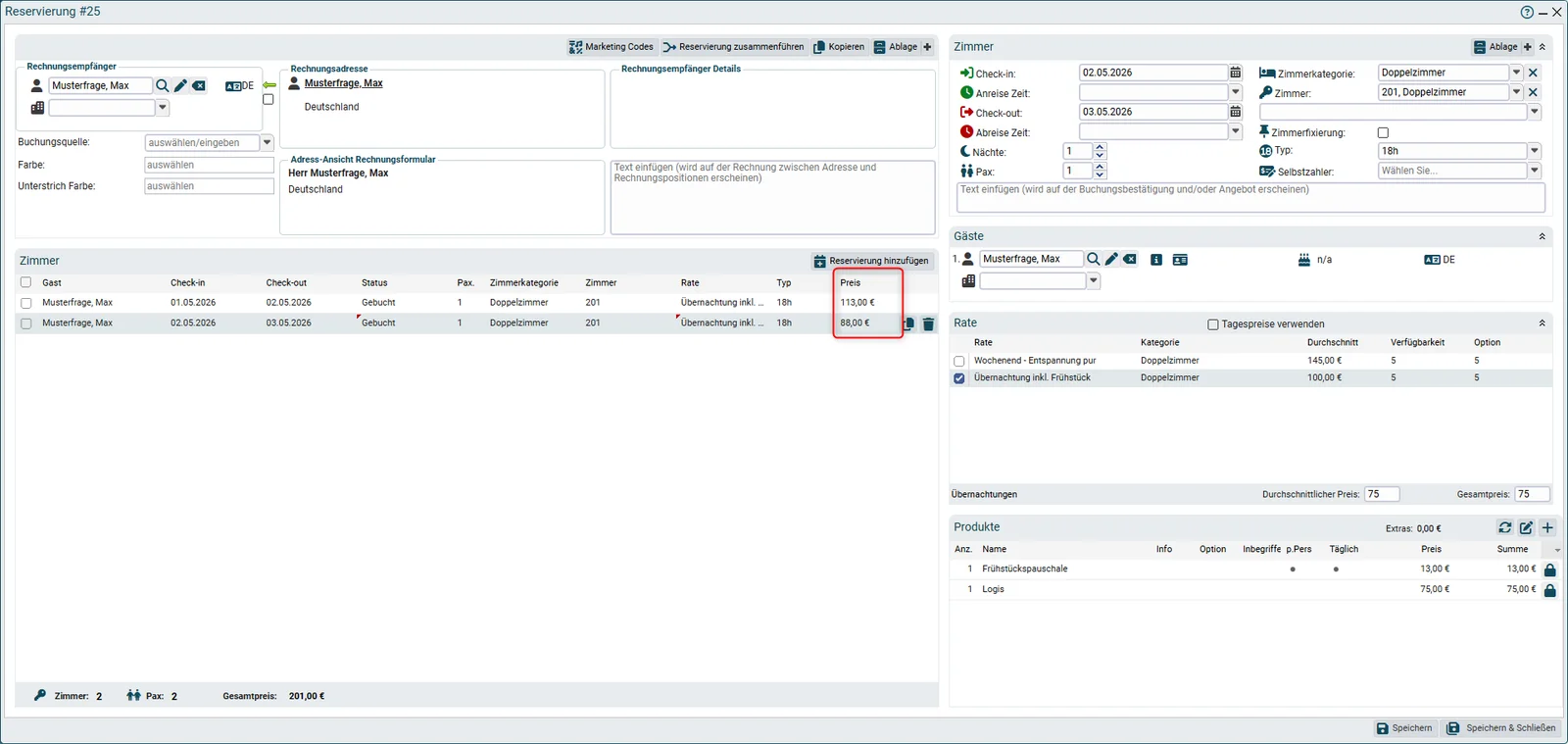Open Zimmerkategorie dropdown arrow
The width and height of the screenshot is (1568, 744).
pyautogui.click(x=1516, y=73)
